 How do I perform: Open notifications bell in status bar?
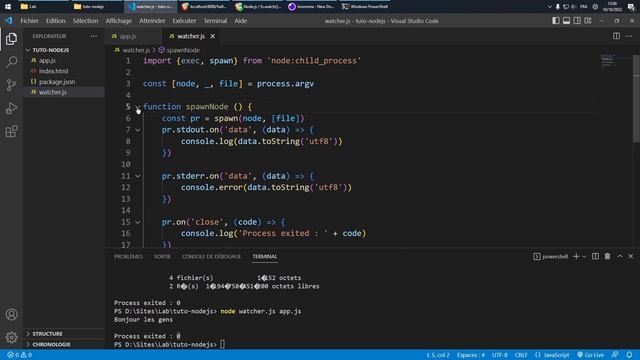[629, 355]
